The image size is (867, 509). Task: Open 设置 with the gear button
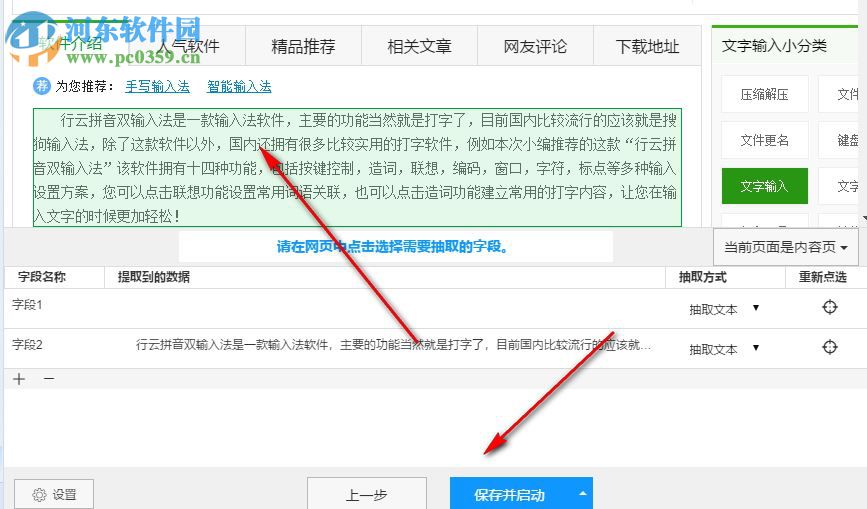[54, 494]
